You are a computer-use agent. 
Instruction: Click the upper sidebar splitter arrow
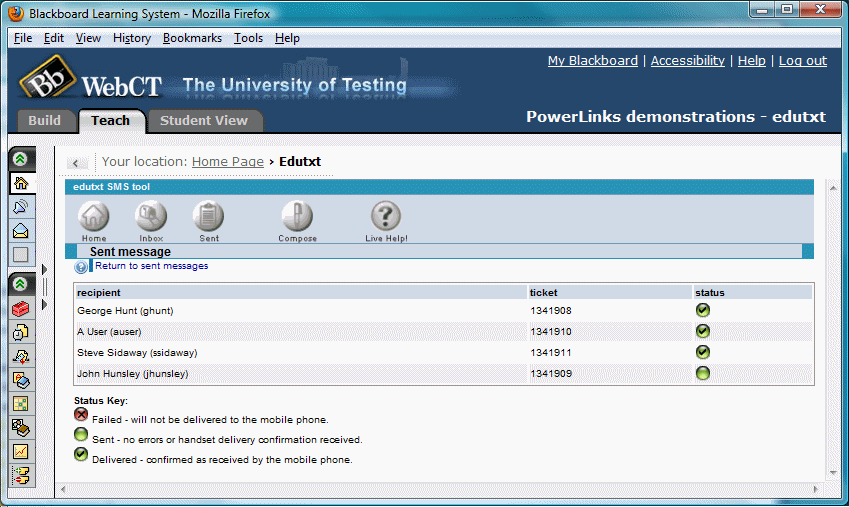44,269
